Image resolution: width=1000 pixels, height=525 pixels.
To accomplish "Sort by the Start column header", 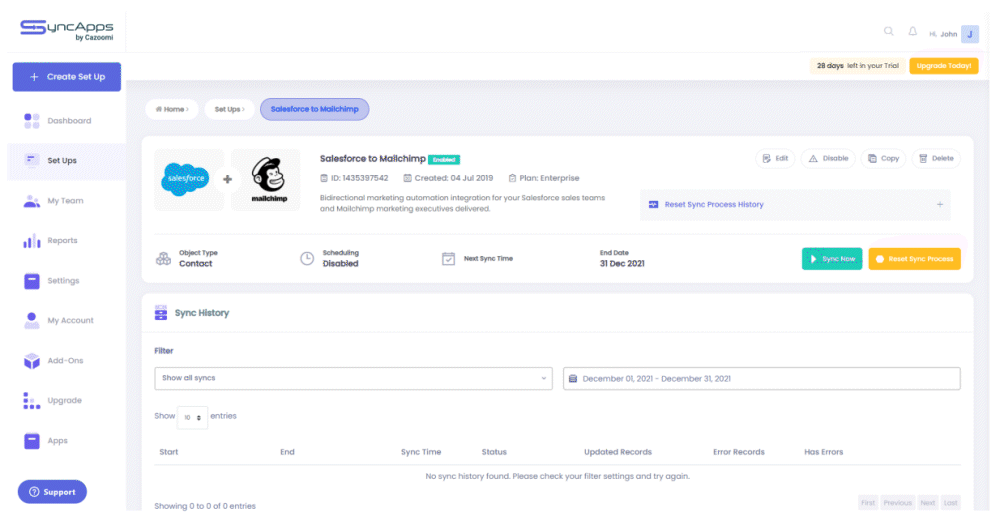I will point(168,452).
